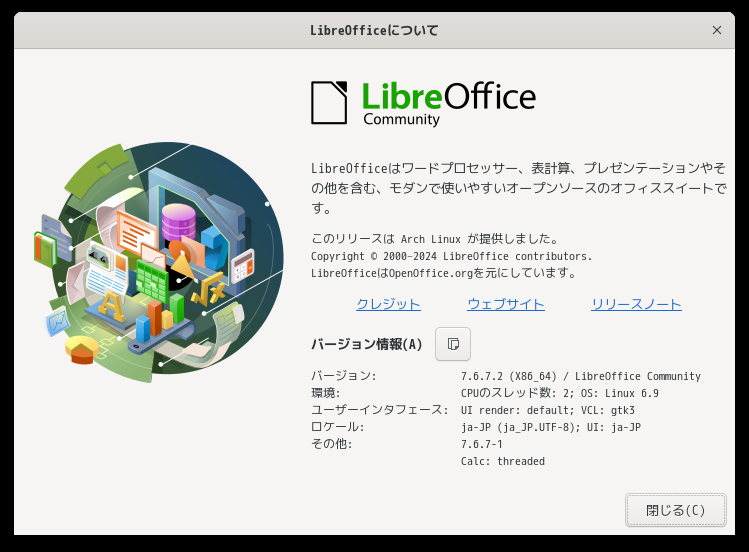
Task: Copy version information with the clipboard icon
Action: pos(452,344)
